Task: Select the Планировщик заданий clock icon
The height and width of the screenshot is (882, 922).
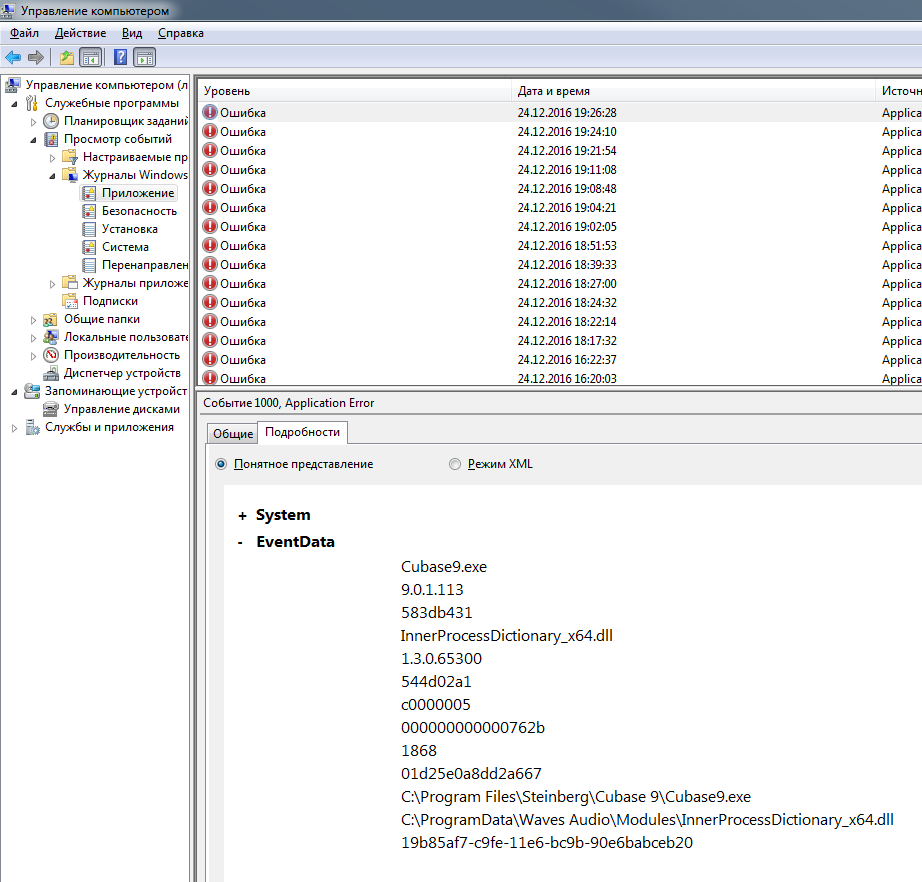Action: click(51, 121)
